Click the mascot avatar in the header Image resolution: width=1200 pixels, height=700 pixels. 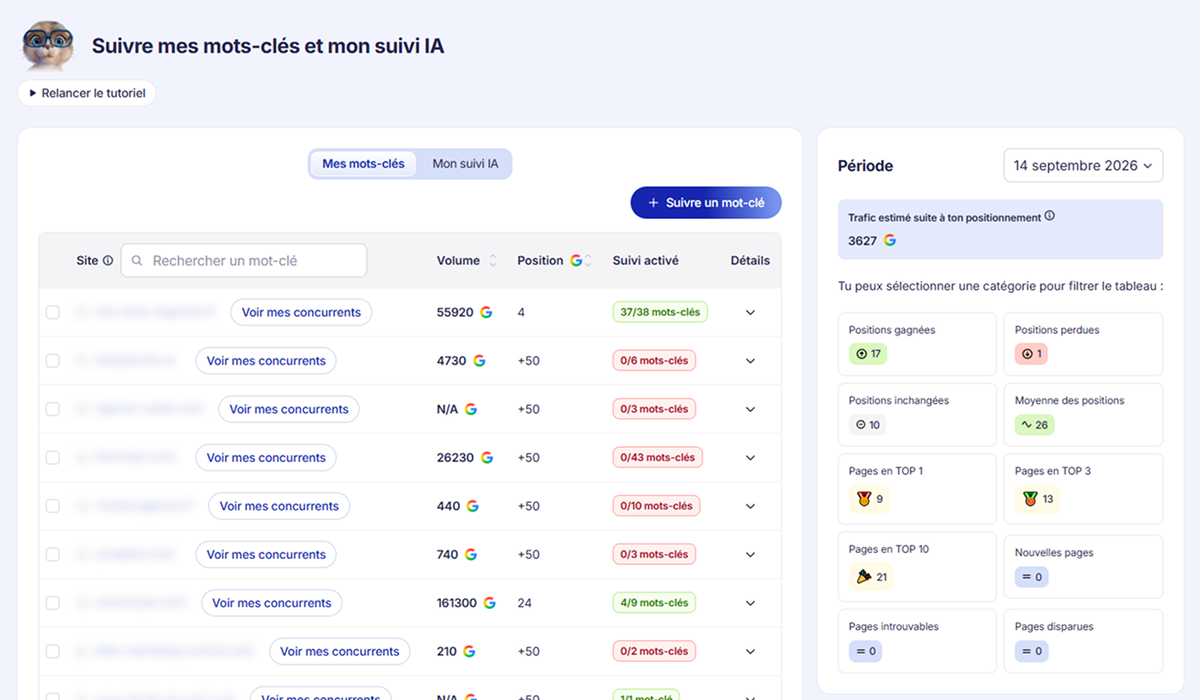[x=48, y=45]
